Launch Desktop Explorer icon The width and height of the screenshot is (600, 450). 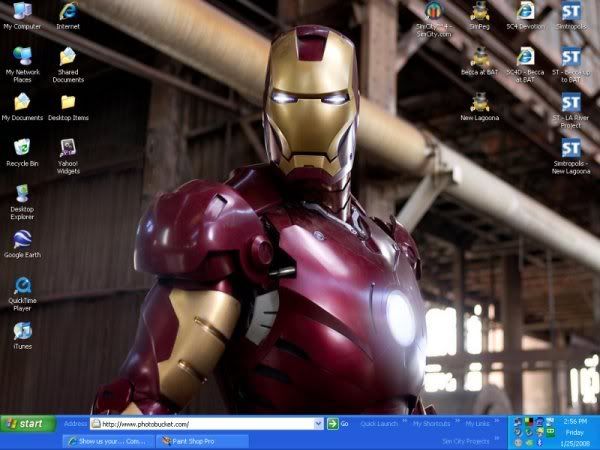[x=22, y=202]
